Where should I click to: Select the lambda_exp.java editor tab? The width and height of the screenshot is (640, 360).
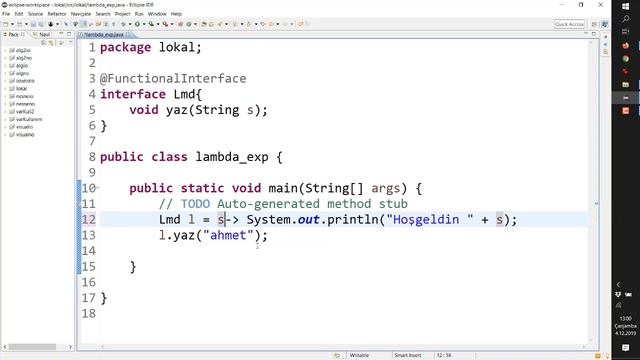[104, 35]
